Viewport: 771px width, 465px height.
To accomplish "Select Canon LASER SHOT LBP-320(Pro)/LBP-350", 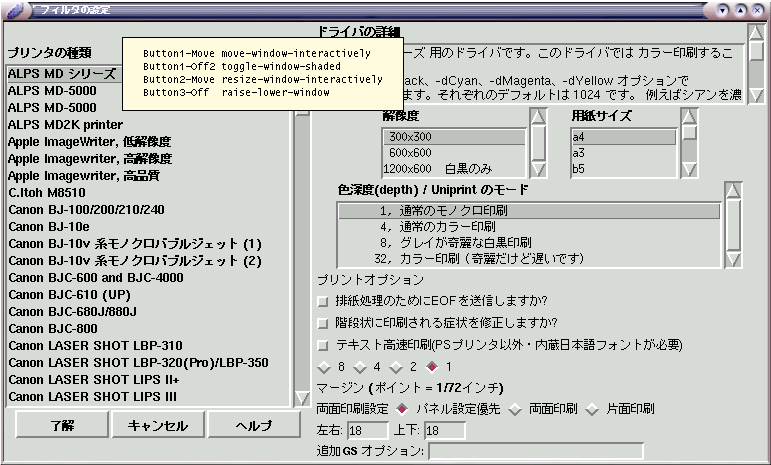I will click(x=148, y=363).
